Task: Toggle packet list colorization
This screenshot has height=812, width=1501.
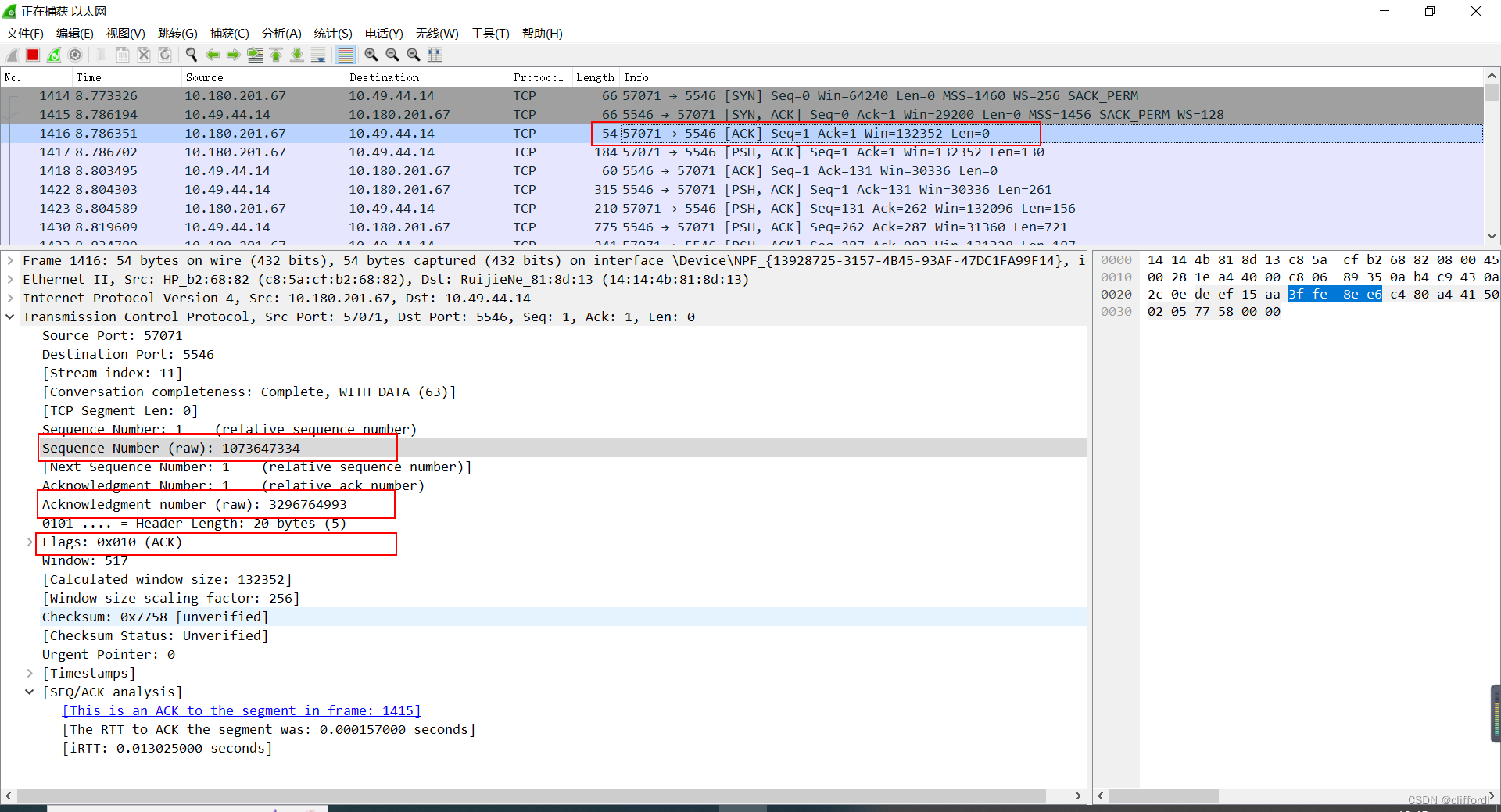Action: point(345,55)
